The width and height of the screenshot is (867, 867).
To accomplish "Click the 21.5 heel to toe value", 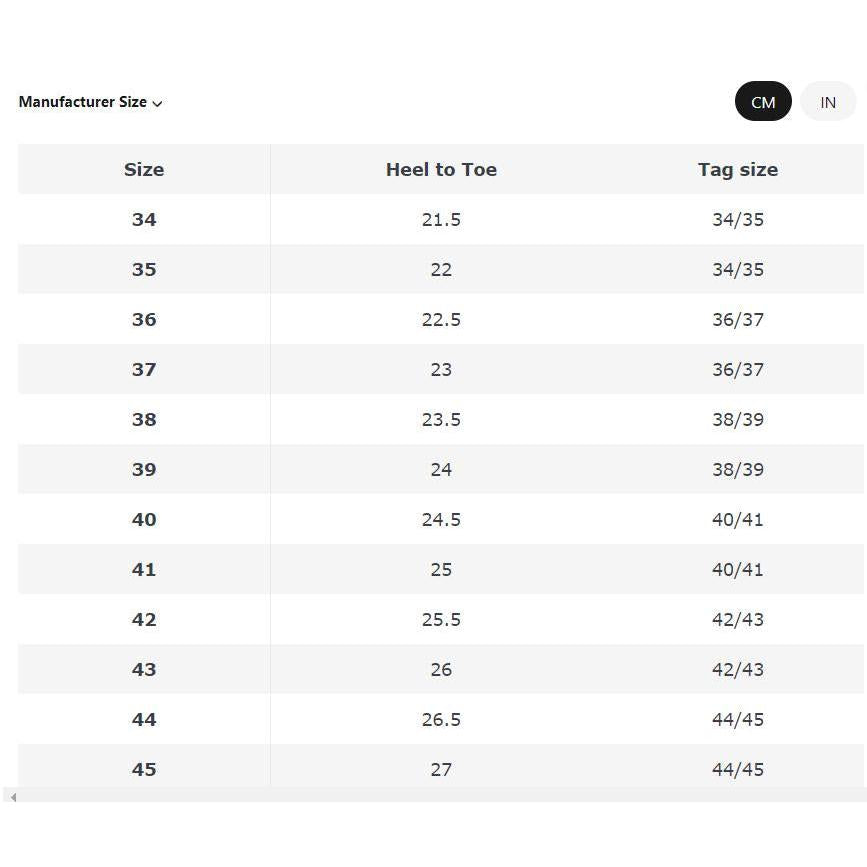I will coord(441,220).
